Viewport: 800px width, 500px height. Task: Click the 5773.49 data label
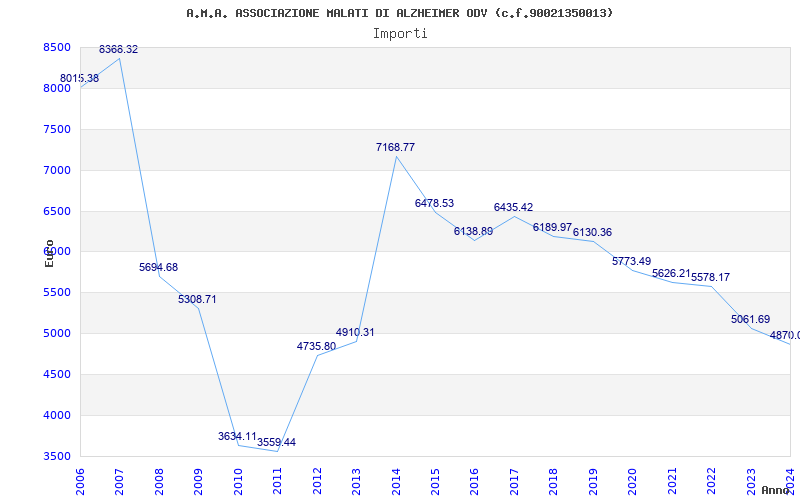point(632,261)
